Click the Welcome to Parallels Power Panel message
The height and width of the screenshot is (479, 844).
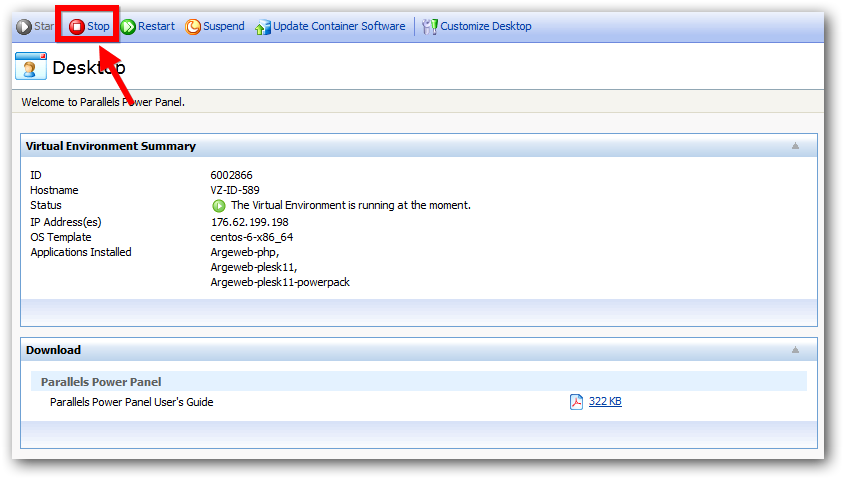pyautogui.click(x=103, y=102)
